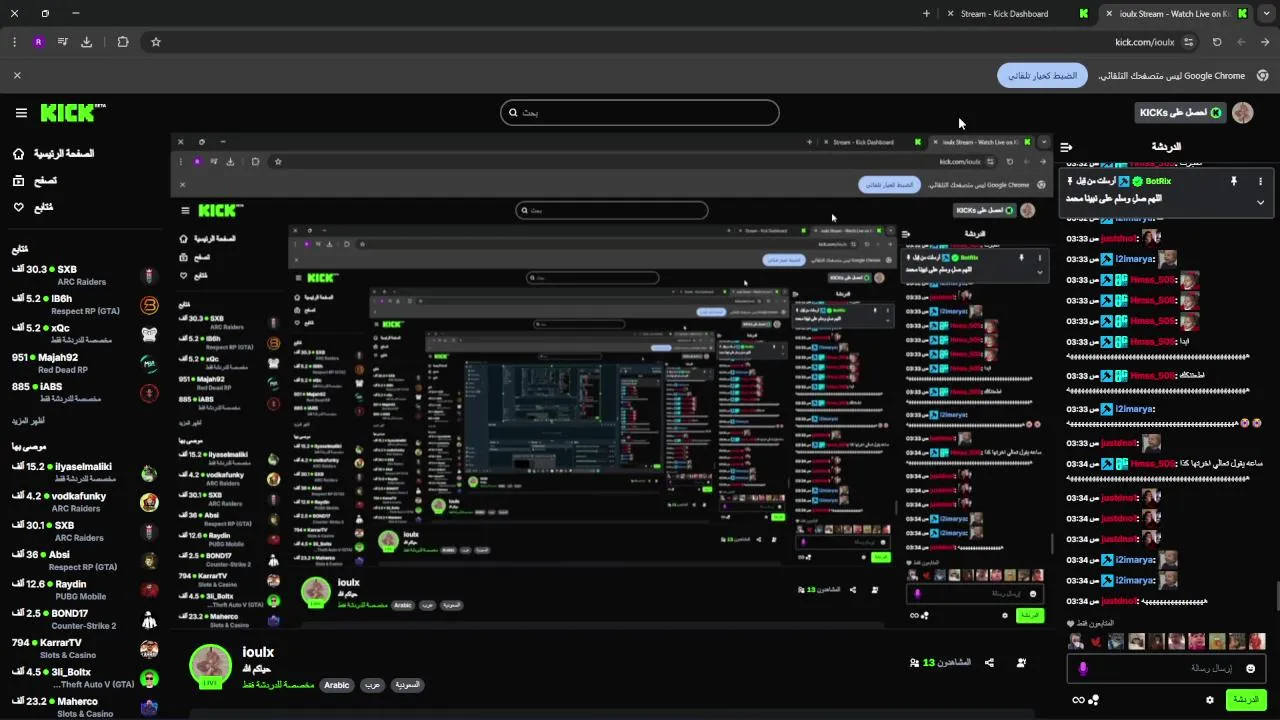The width and height of the screenshot is (1280, 720).
Task: Open the Chrome tab search dropdown arrow
Action: click(x=1266, y=14)
